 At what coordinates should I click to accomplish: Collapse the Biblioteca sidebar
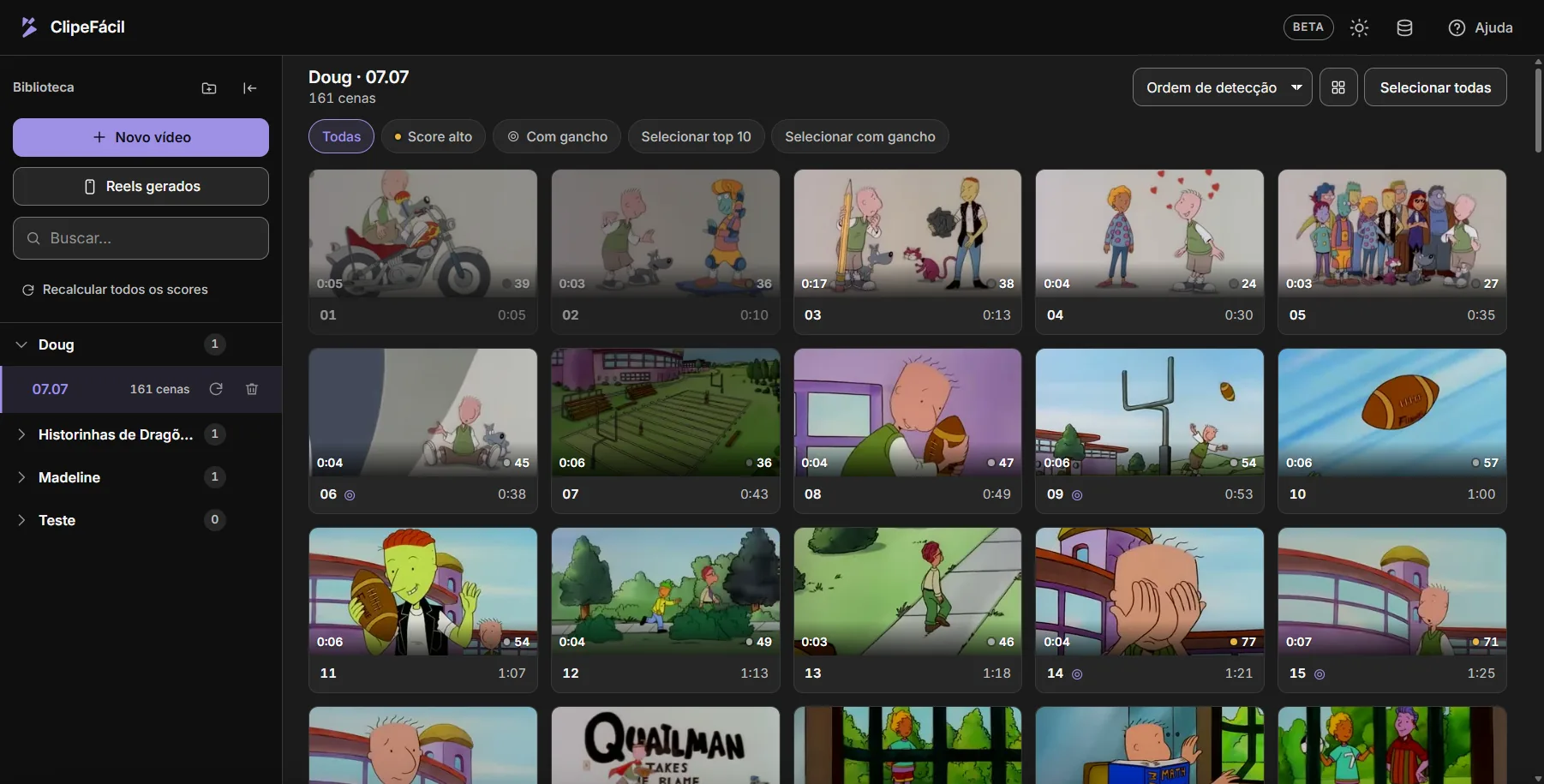coord(250,87)
